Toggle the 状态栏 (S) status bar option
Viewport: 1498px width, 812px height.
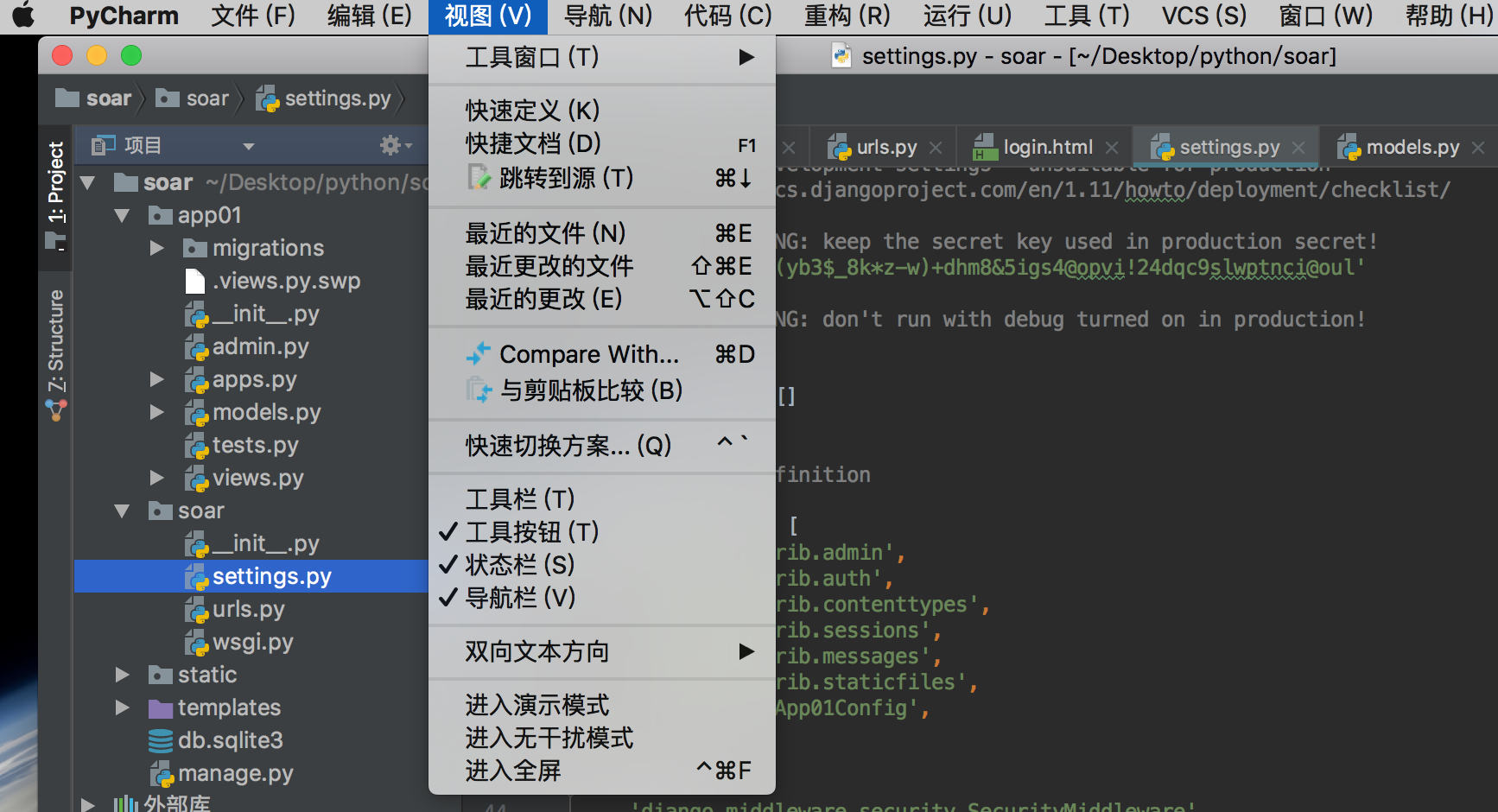[602, 565]
